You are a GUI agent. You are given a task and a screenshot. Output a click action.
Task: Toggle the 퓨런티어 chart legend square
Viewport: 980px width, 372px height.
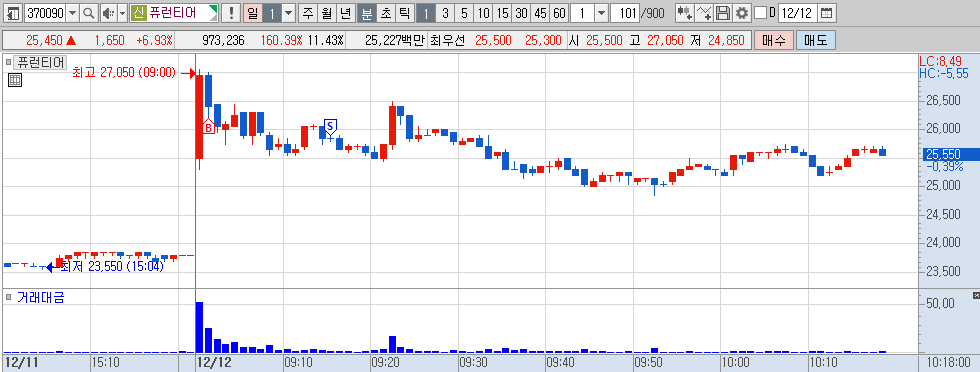click(9, 62)
